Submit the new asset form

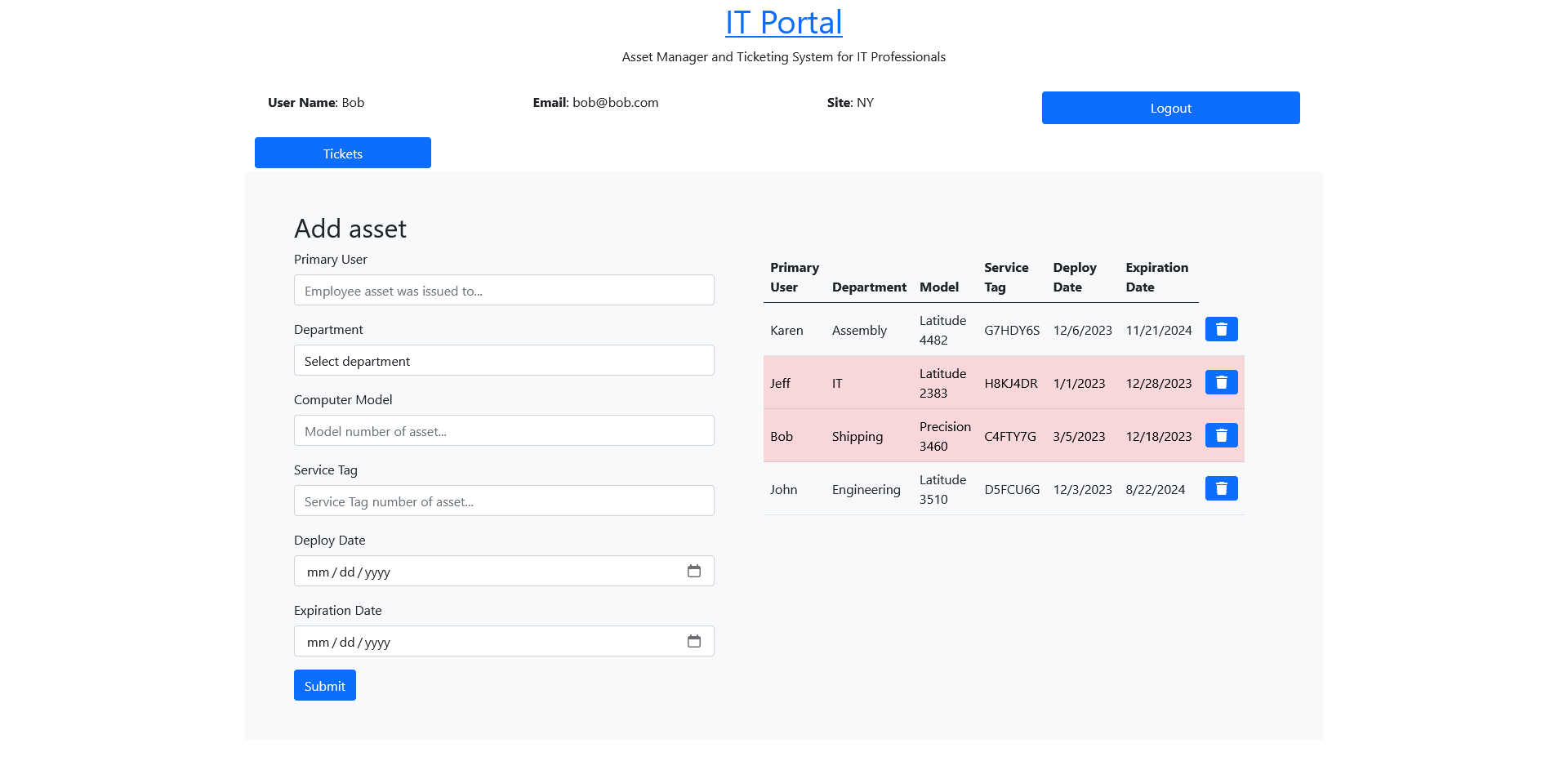324,685
